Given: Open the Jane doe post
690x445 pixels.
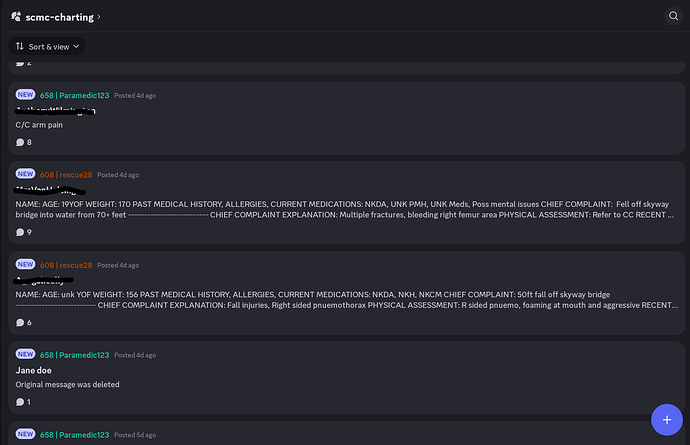Looking at the screenshot, I should [x=346, y=378].
